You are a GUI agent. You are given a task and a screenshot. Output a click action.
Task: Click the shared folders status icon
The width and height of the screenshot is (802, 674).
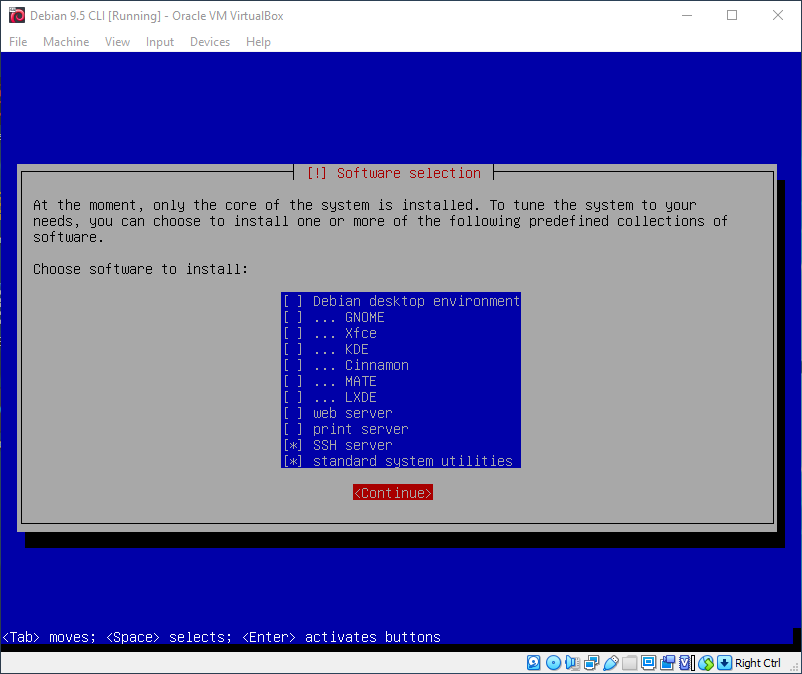[630, 663]
